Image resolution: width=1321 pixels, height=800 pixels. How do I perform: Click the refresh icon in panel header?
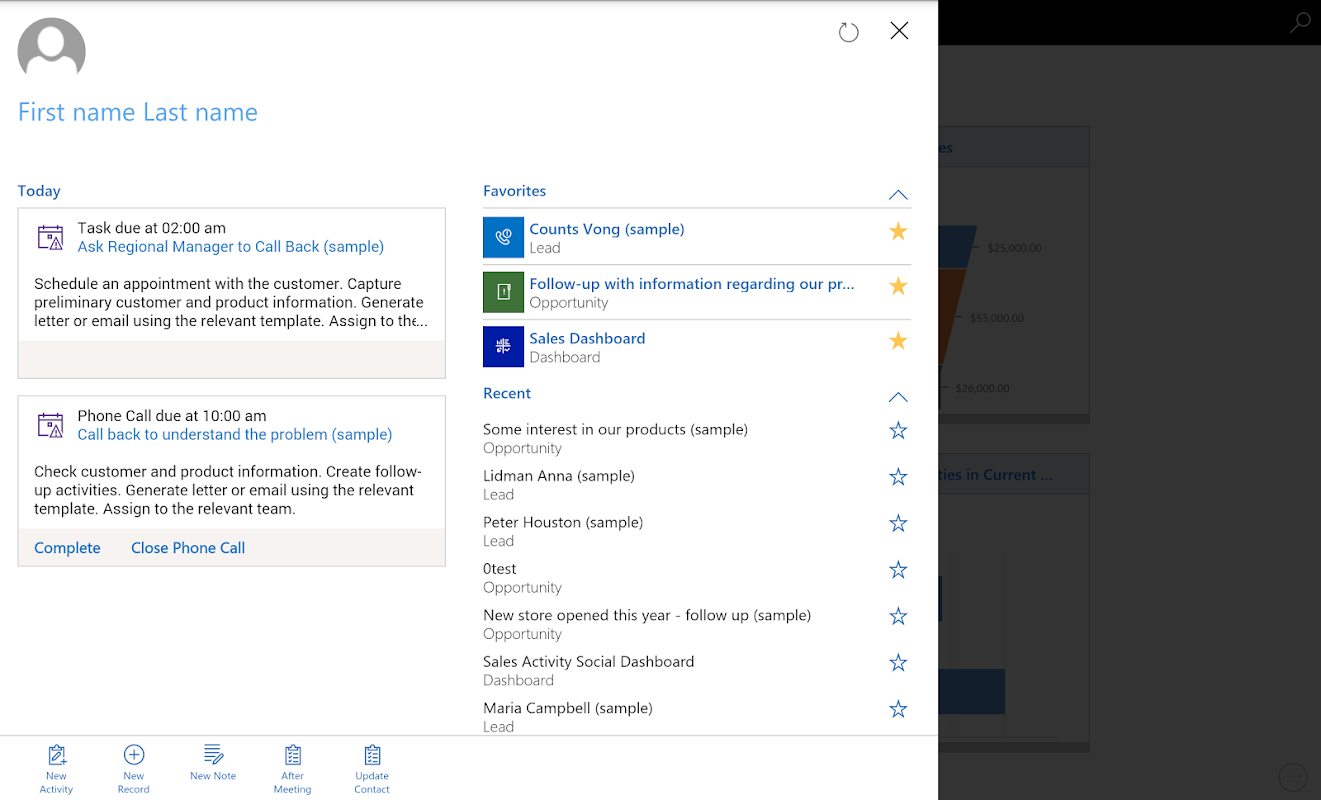848,32
